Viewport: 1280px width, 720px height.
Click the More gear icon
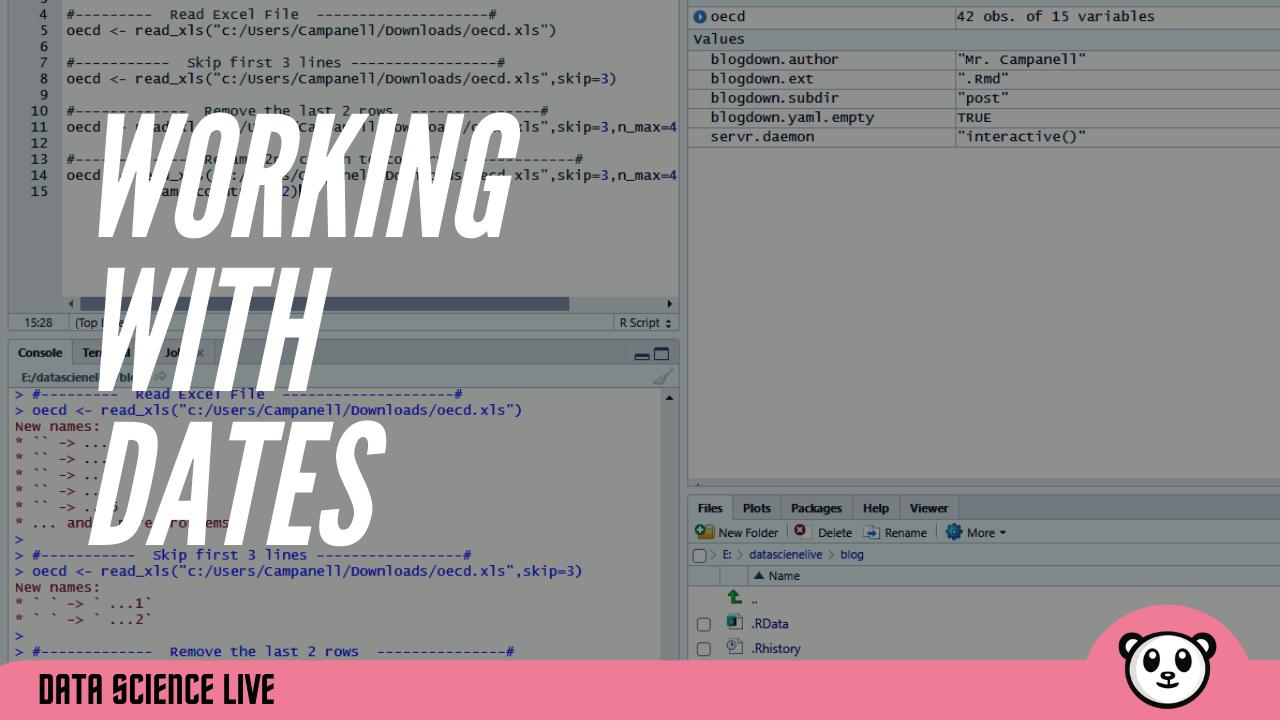coord(954,532)
